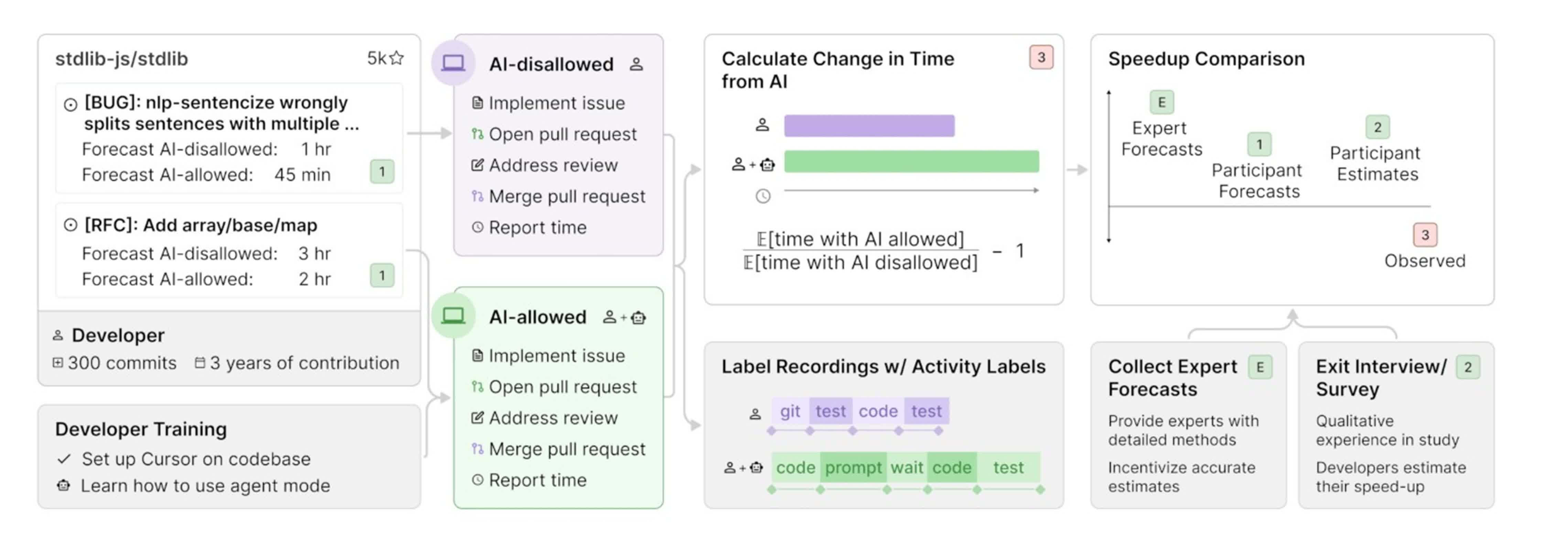1568x550 pixels.
Task: Click the purple time bar for human only
Action: (x=869, y=125)
